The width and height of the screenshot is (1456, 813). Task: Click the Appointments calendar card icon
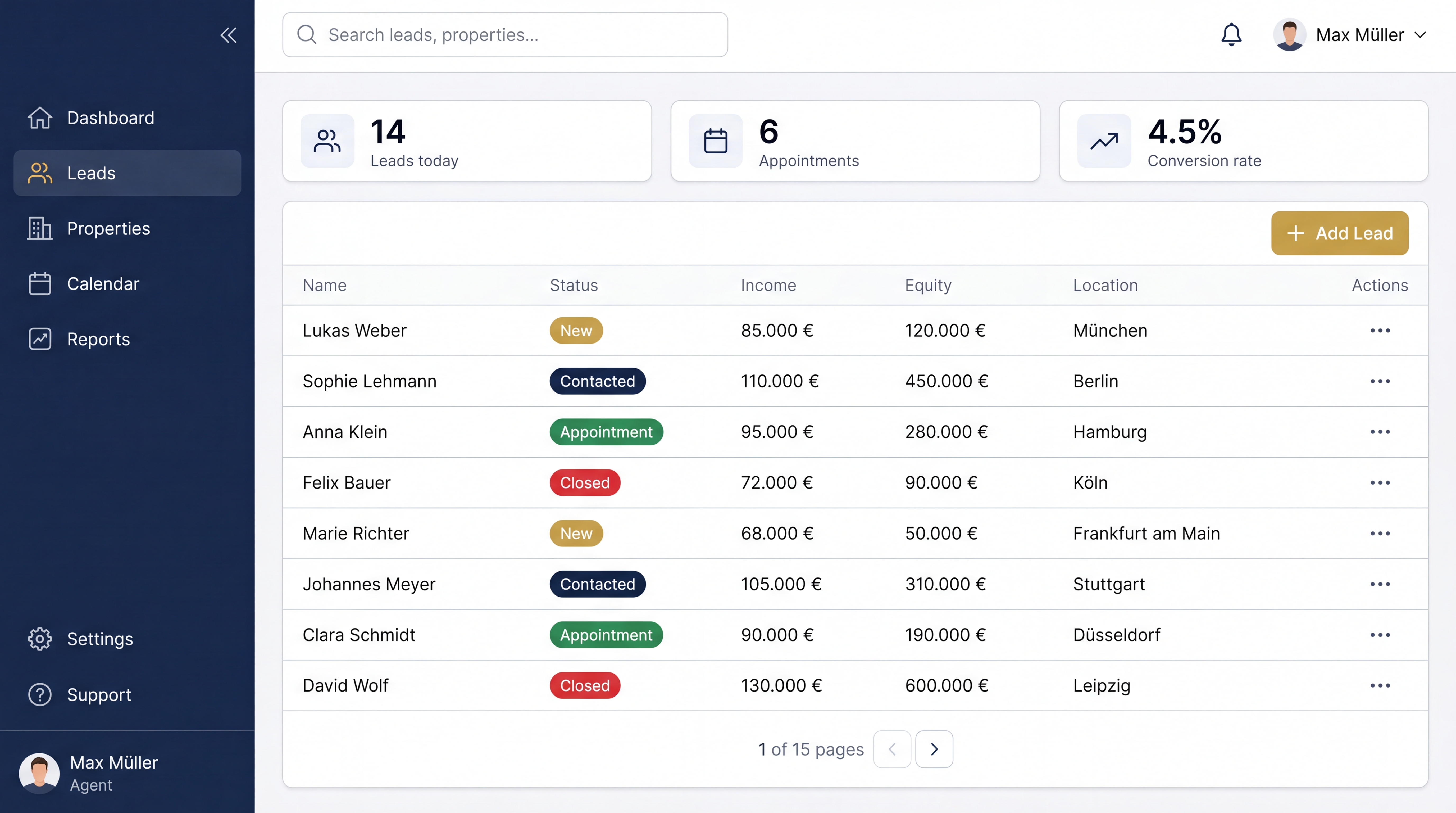click(x=716, y=141)
